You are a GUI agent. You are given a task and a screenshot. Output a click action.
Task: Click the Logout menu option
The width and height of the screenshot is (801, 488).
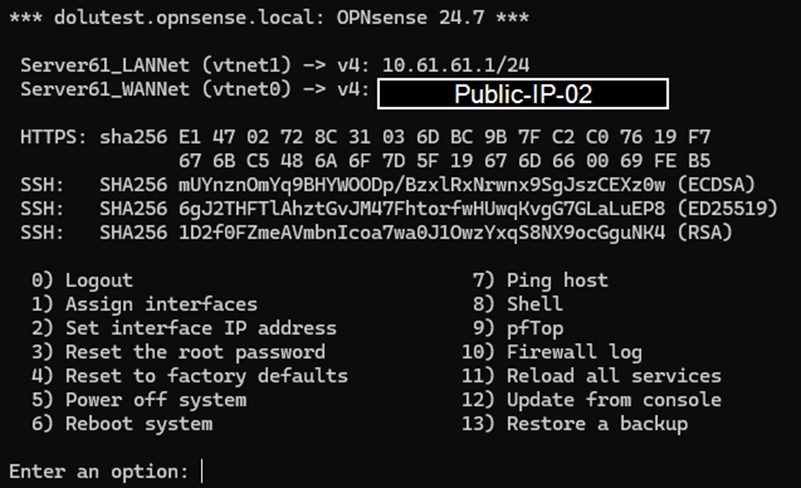(82, 281)
